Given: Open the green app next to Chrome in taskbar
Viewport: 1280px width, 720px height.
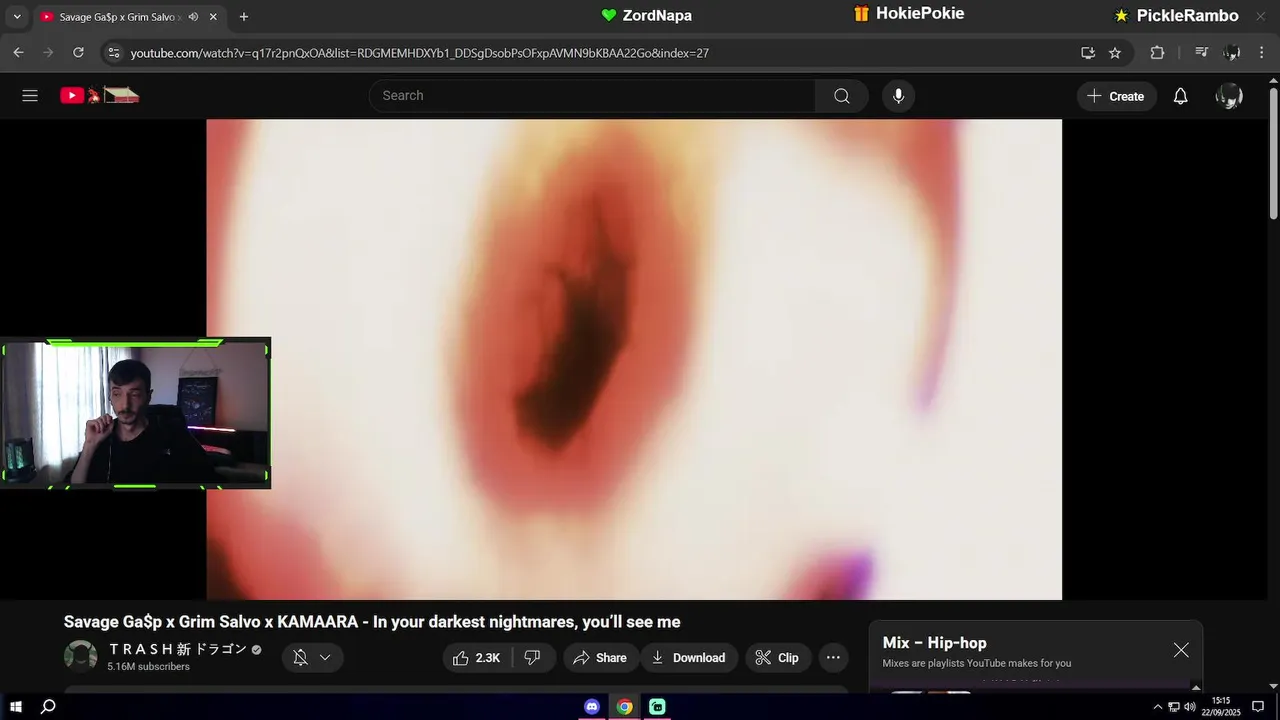Looking at the screenshot, I should pyautogui.click(x=657, y=707).
